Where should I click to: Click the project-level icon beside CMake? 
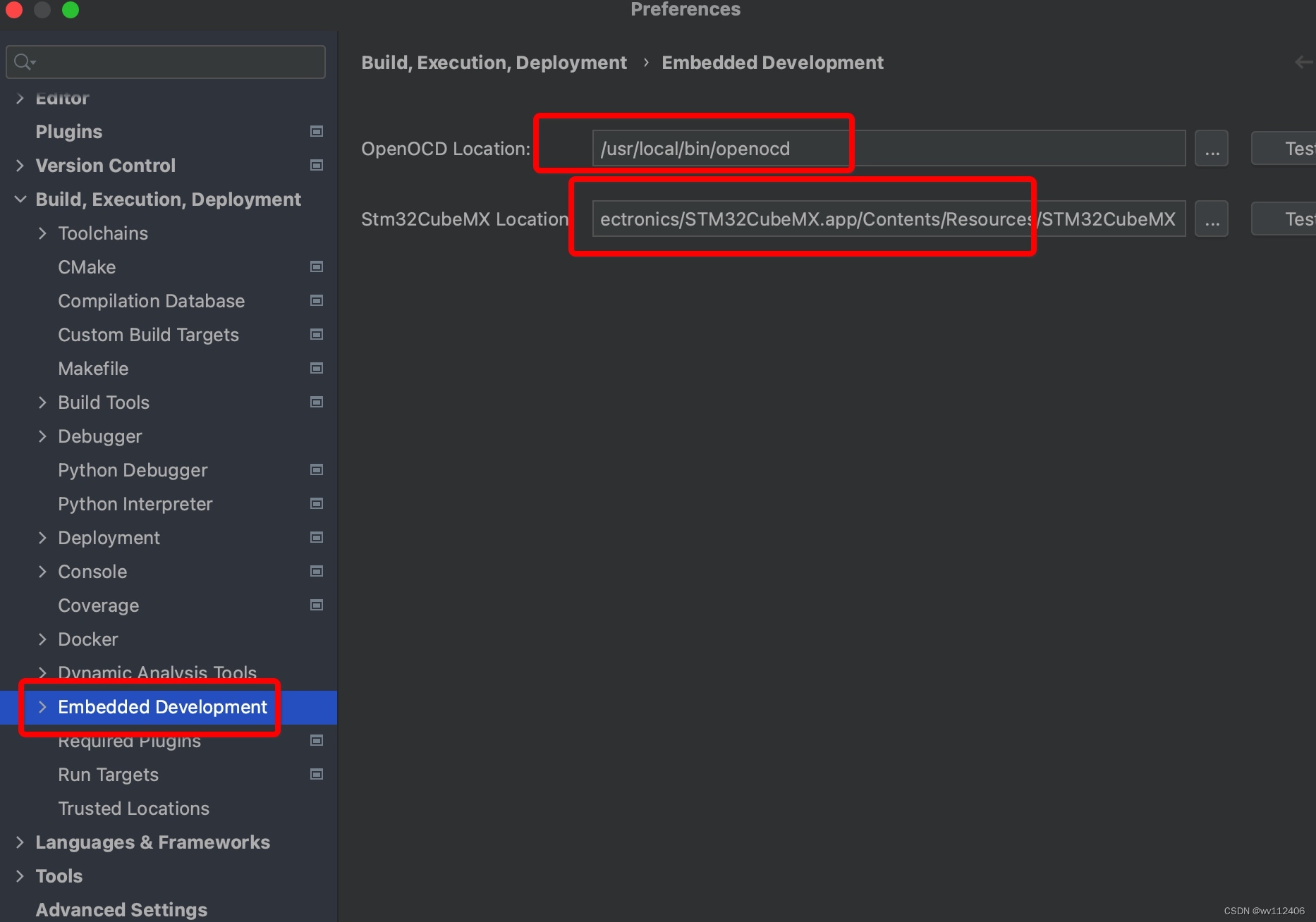317,266
